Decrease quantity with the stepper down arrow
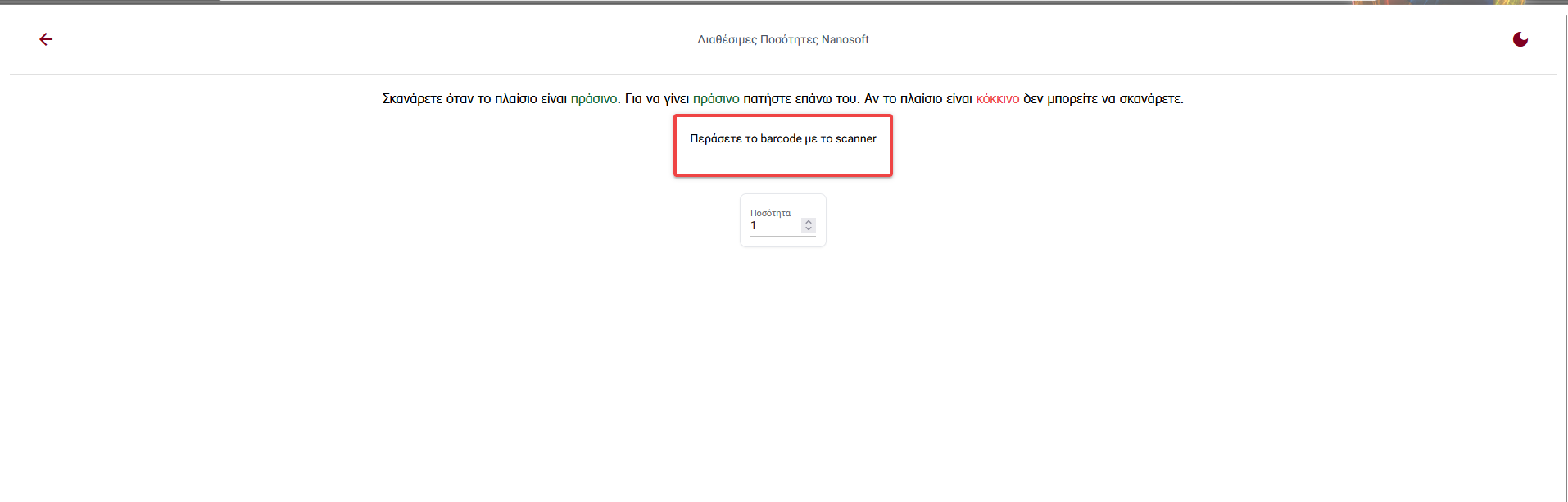This screenshot has height=502, width=1568. coord(809,228)
